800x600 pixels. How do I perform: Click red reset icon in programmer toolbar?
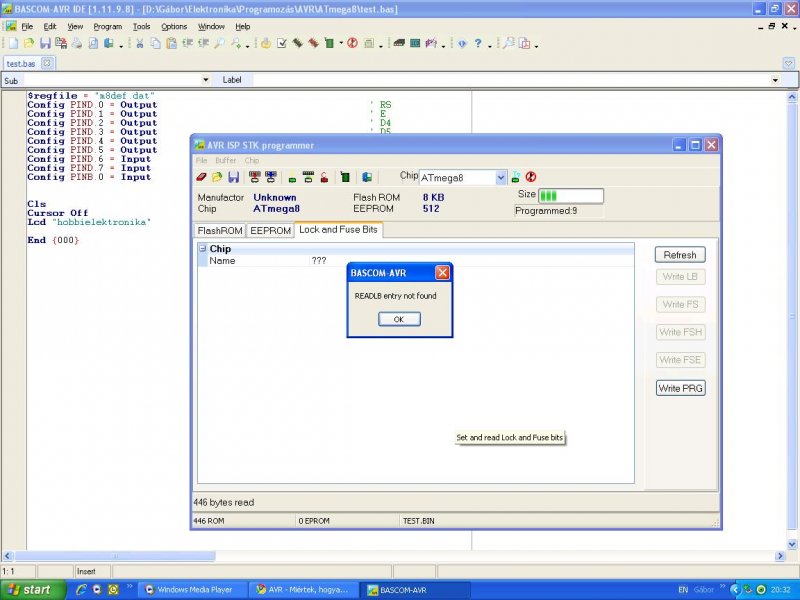pos(531,177)
